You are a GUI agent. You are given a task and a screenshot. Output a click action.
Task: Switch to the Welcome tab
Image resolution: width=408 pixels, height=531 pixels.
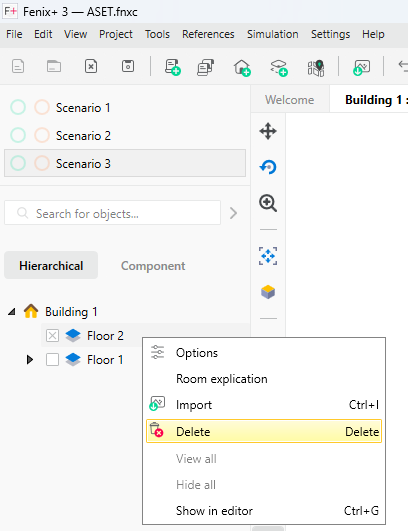(289, 100)
